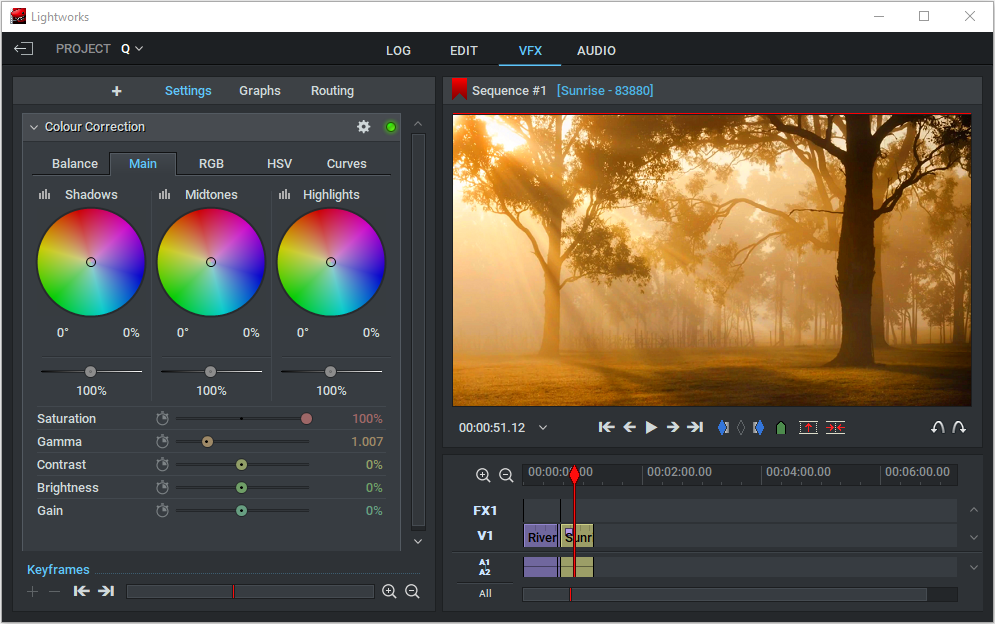
Task: Open the Routing tab
Action: tap(333, 91)
